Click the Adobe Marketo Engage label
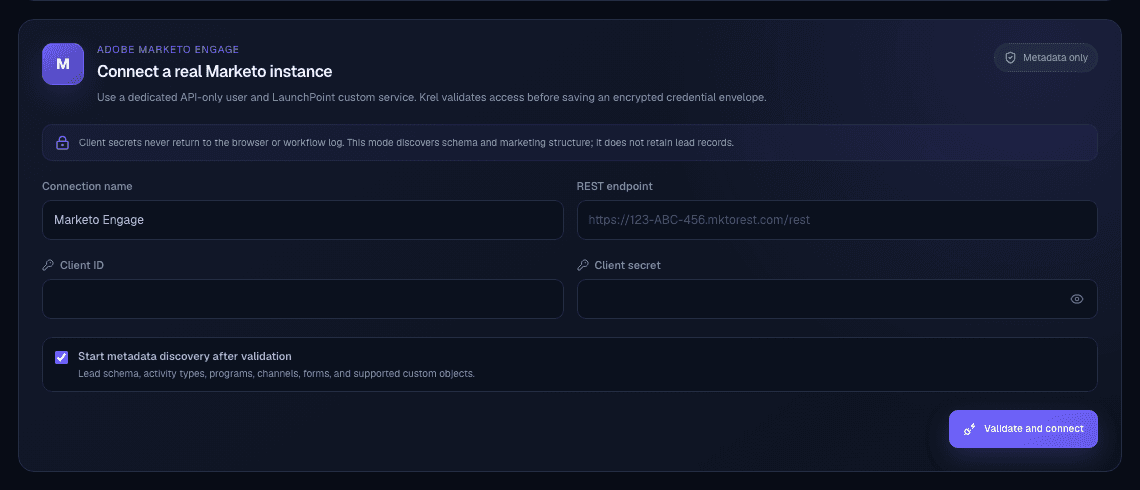The height and width of the screenshot is (490, 1140). click(168, 49)
